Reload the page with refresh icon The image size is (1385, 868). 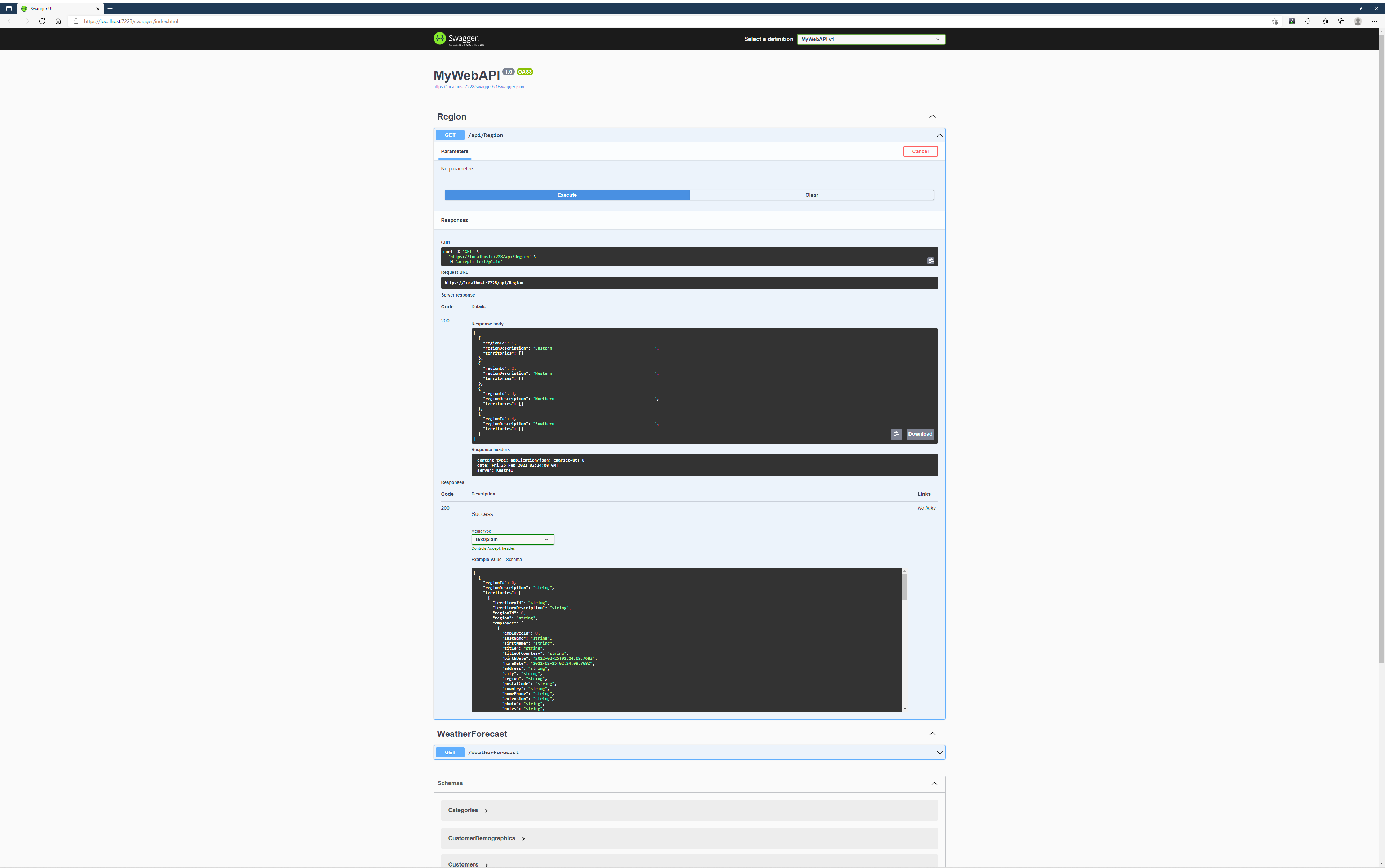(42, 21)
